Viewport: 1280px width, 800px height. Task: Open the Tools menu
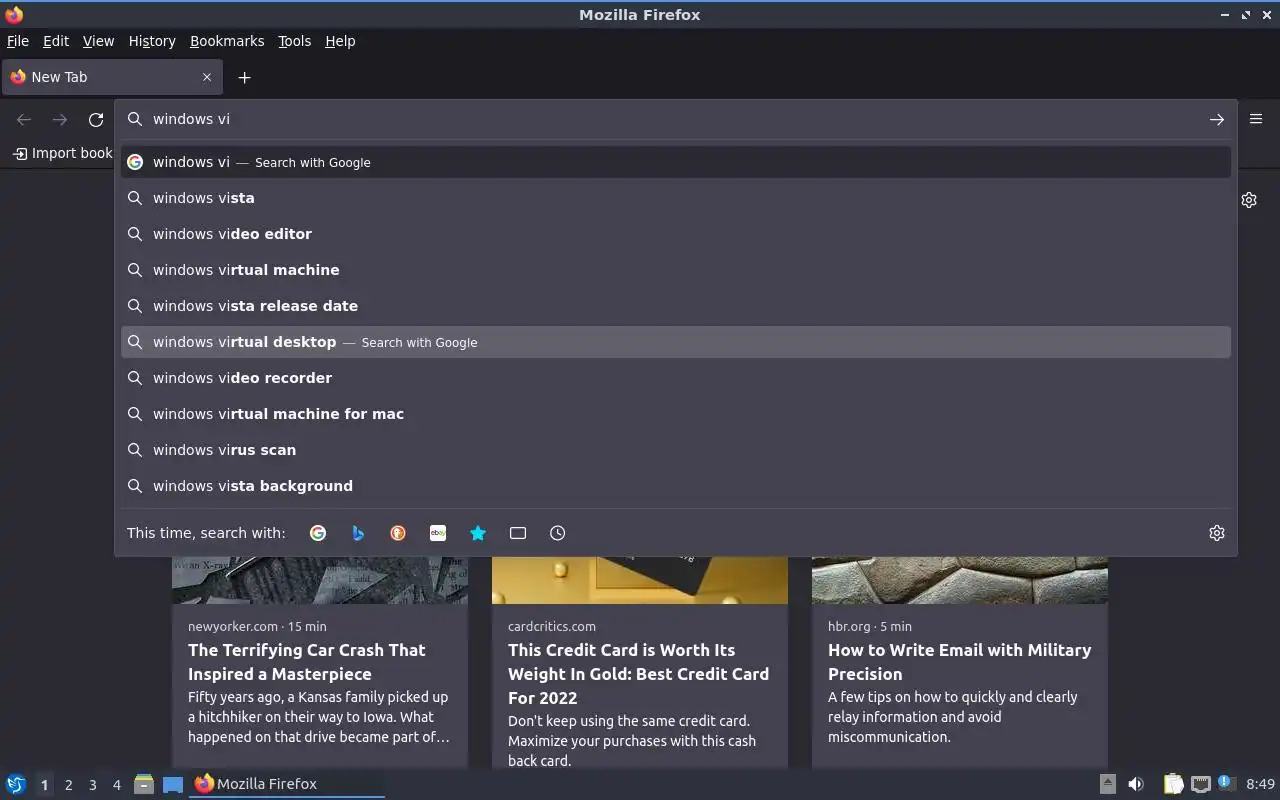tap(295, 41)
